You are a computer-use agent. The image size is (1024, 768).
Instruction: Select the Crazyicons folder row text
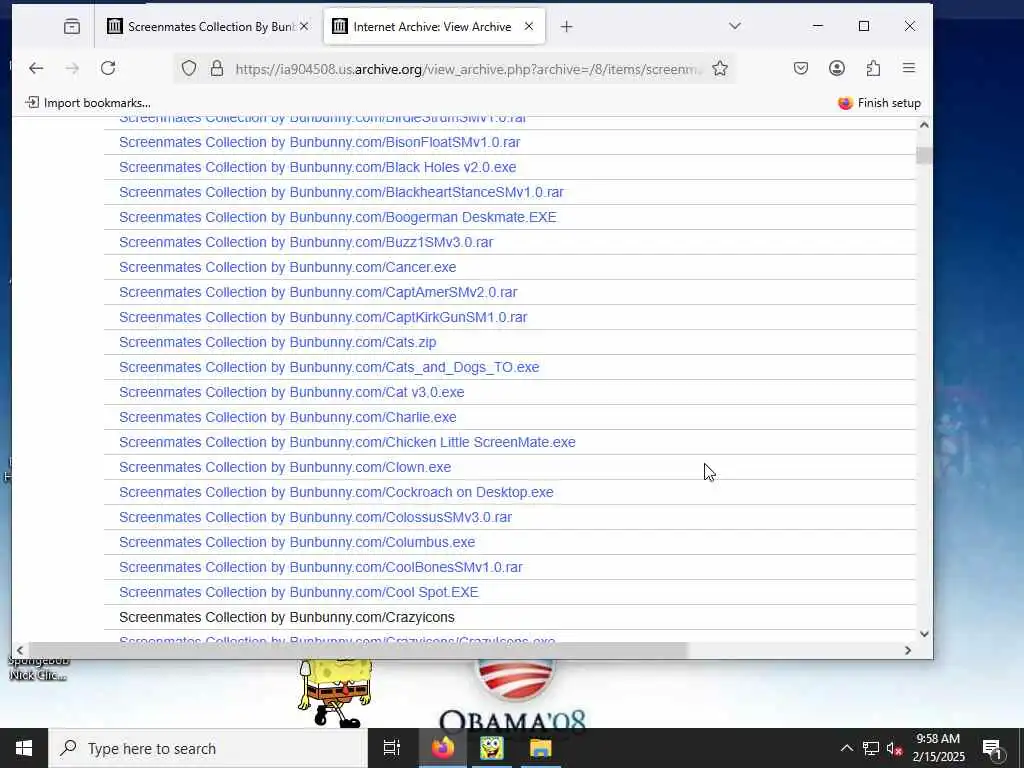tap(287, 617)
